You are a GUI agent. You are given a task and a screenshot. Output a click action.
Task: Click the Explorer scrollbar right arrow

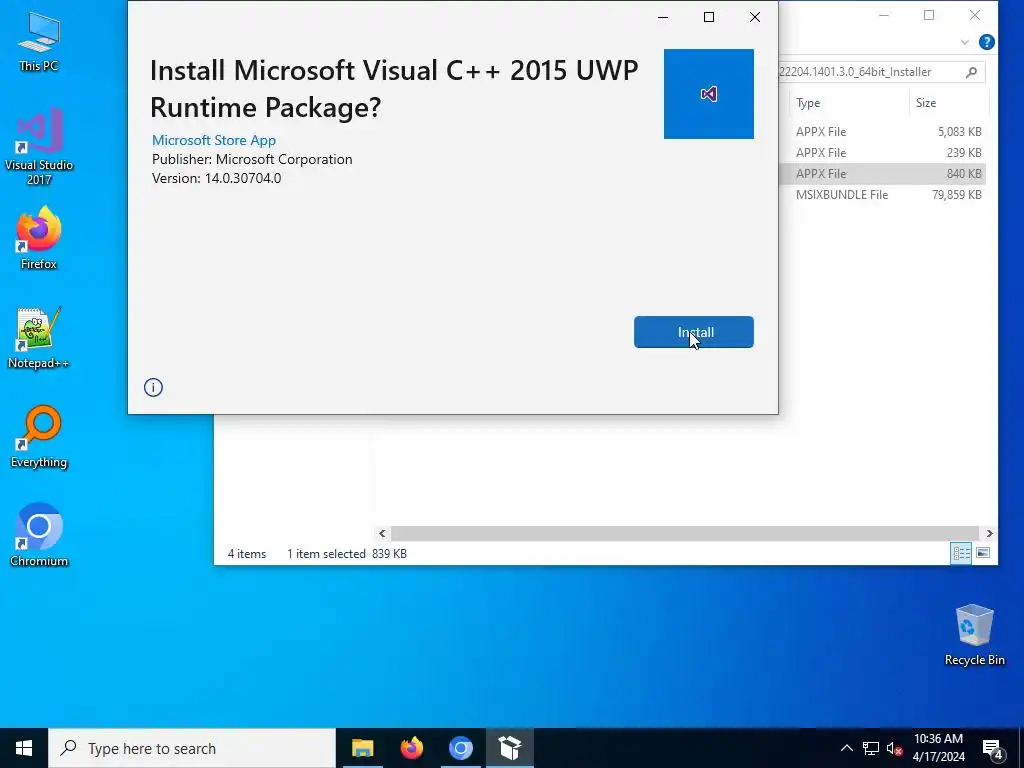click(989, 534)
